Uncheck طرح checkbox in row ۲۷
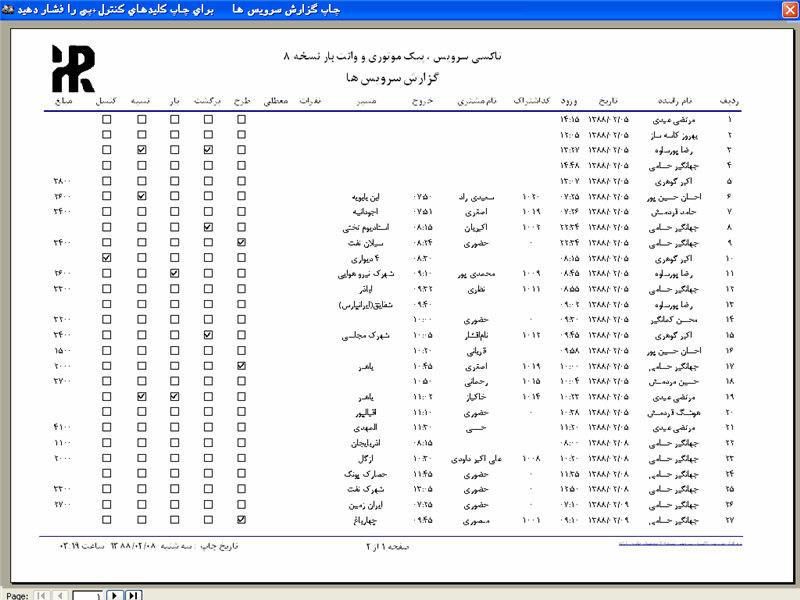The width and height of the screenshot is (800, 600). pos(241,519)
